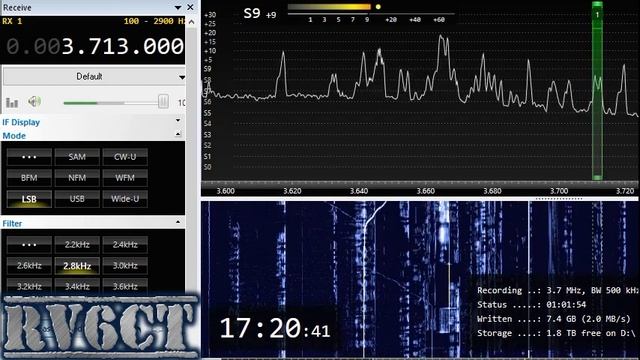Click the S9 +9 signal meter reading
The height and width of the screenshot is (360, 640).
pos(260,14)
